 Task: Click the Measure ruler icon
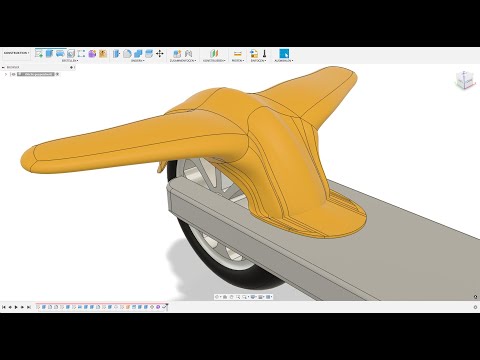237,53
